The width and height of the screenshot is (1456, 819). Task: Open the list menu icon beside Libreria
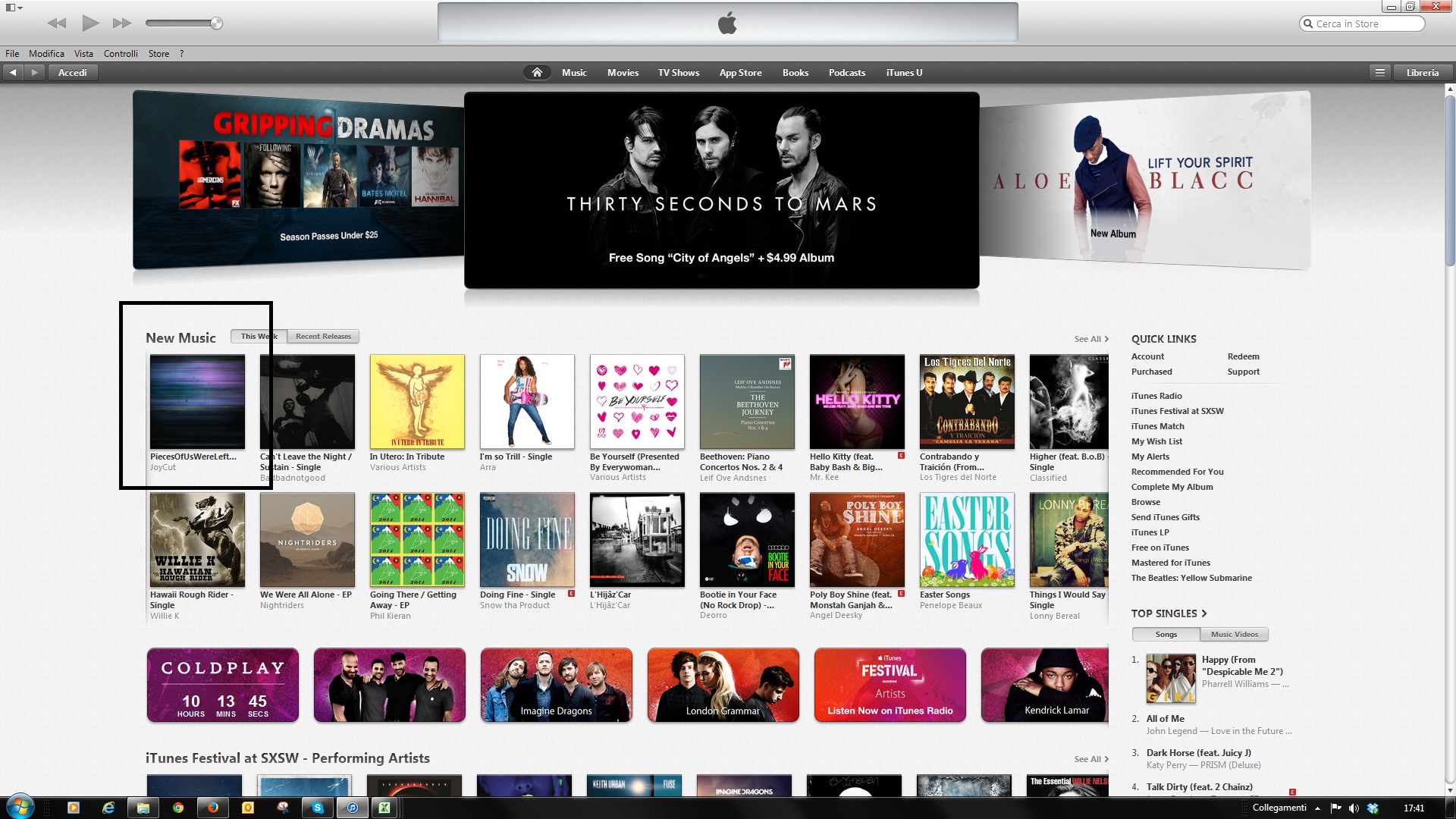click(1379, 73)
